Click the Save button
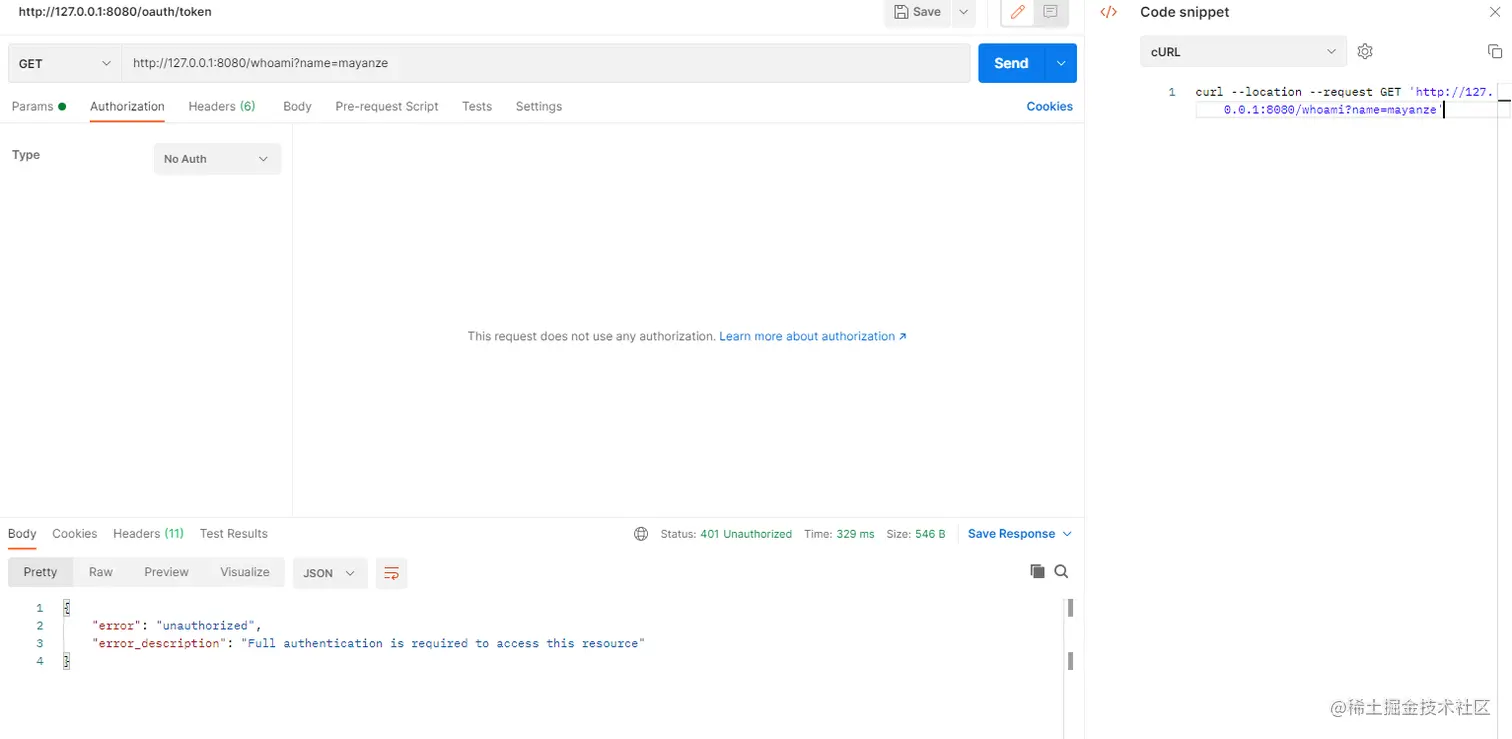1512x739 pixels. [x=917, y=12]
